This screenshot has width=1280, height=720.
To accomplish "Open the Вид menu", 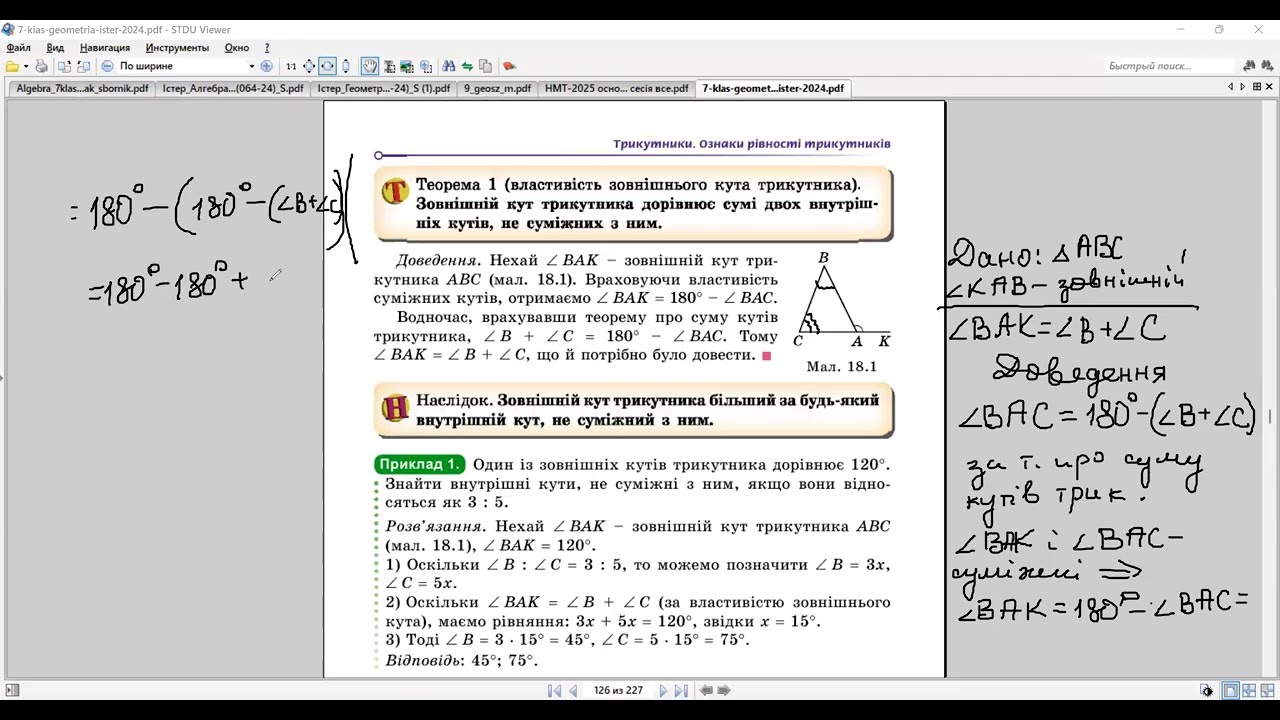I will point(55,47).
